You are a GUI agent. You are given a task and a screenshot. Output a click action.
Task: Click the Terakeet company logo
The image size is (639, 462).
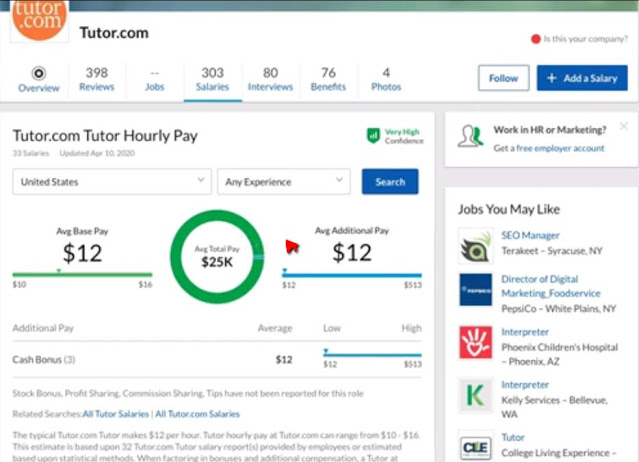tap(475, 246)
